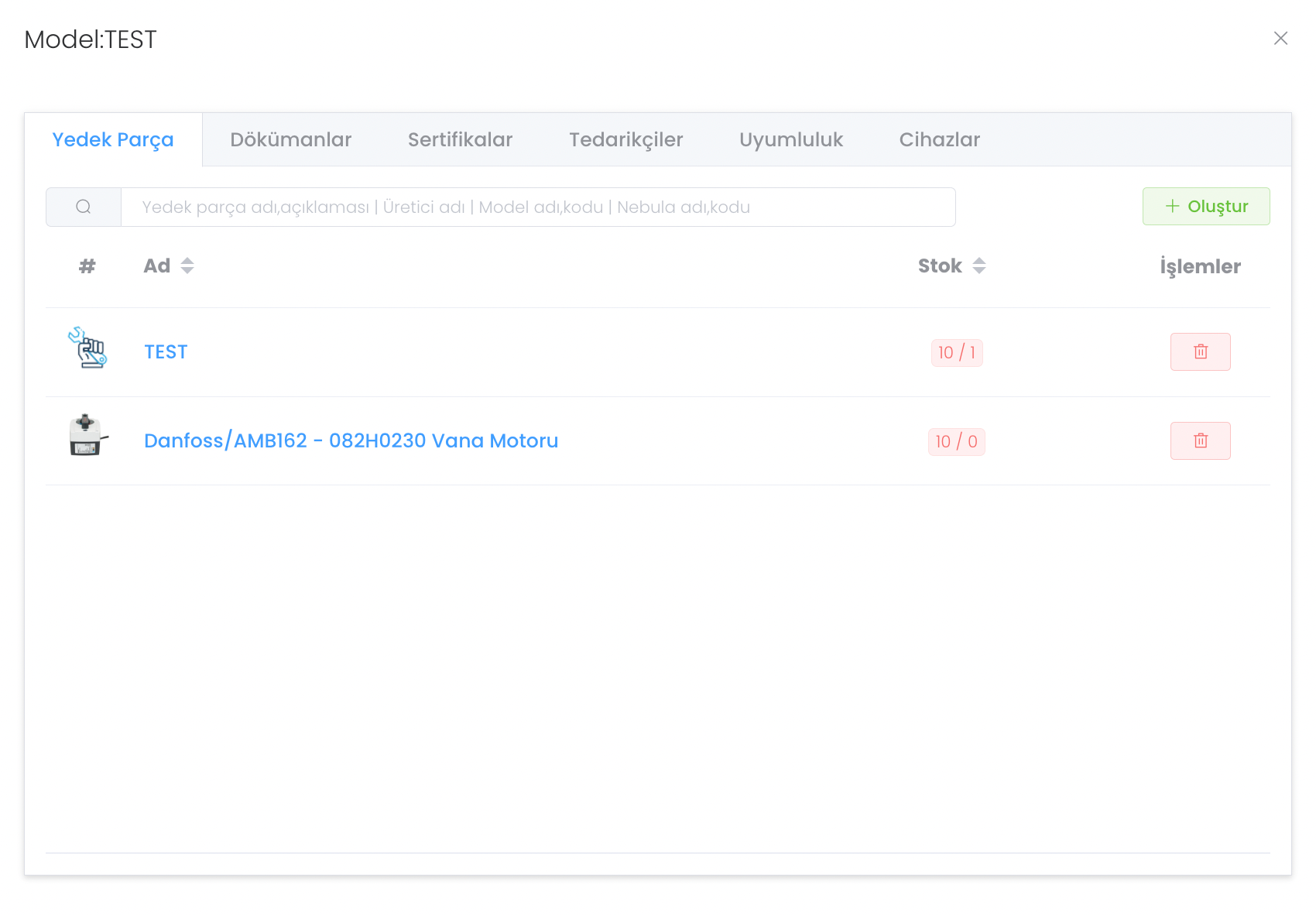The width and height of the screenshot is (1316, 915).
Task: Click the Danfoss valve motor image
Action: pyautogui.click(x=87, y=436)
